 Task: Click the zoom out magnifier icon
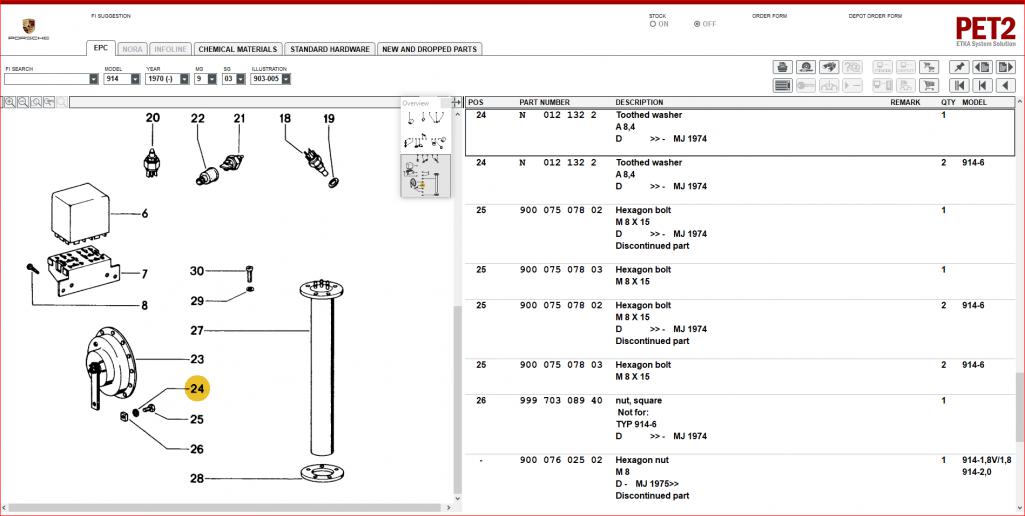click(23, 102)
